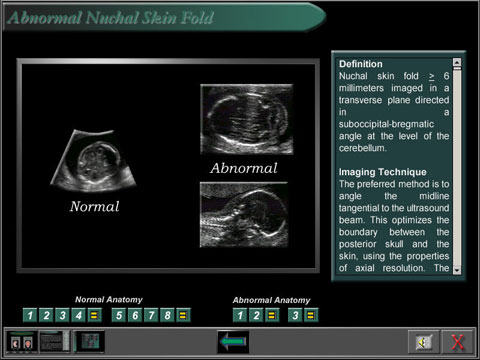Click the definition panel scroll down arrow
Viewport: 480px width, 360px height.
pos(457,270)
